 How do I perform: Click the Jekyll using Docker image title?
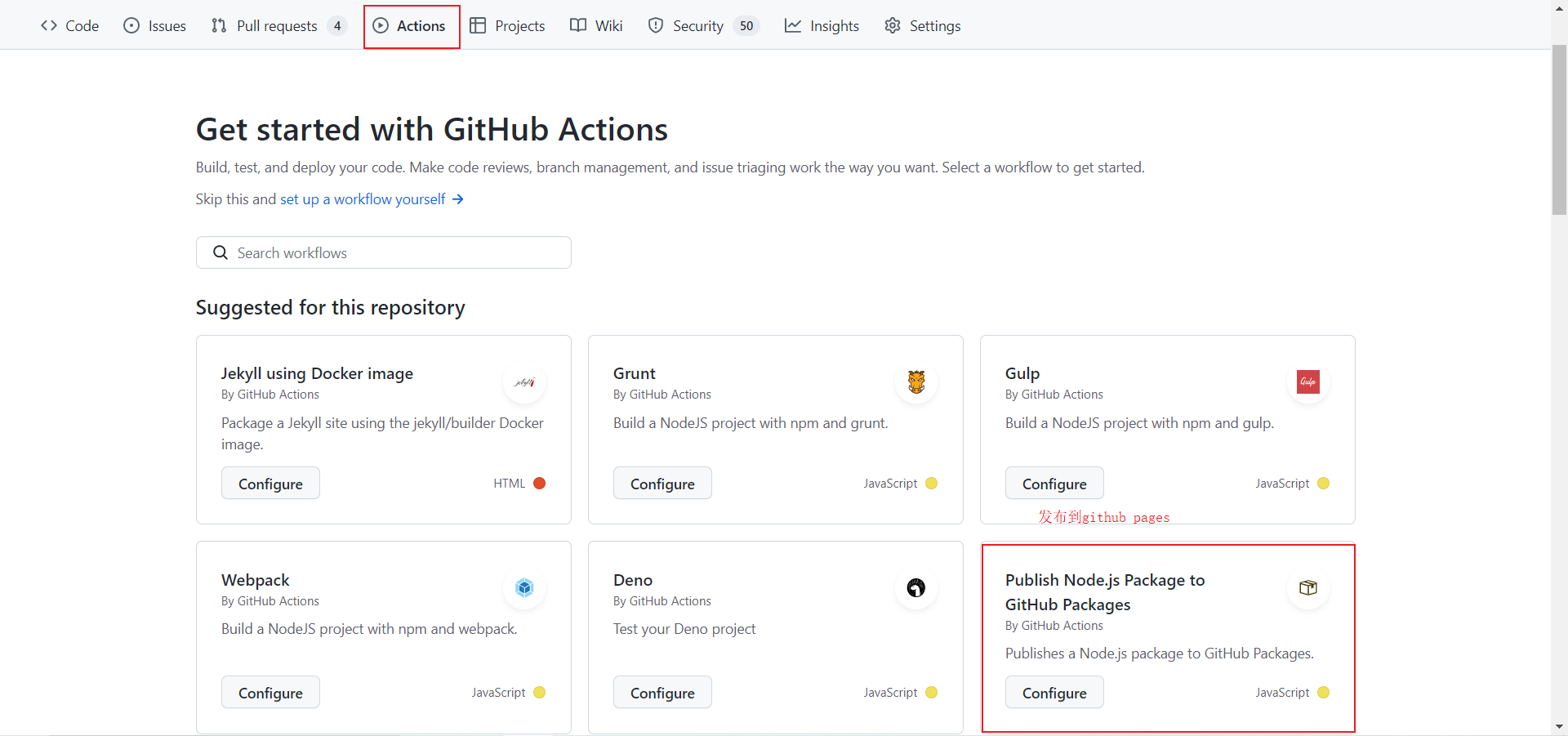coord(317,373)
